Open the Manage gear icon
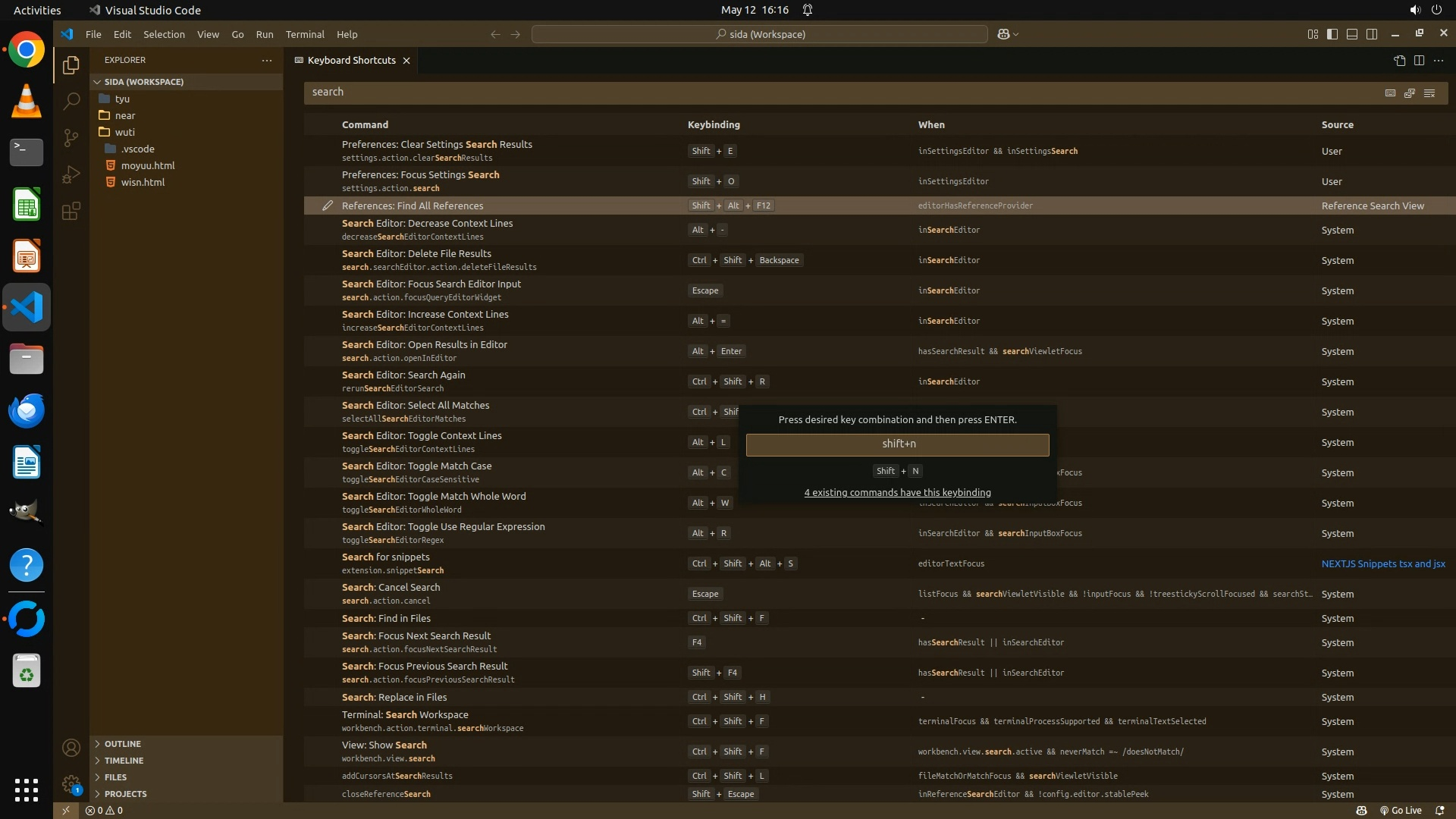Screen dimensions: 1456x819 (71, 784)
